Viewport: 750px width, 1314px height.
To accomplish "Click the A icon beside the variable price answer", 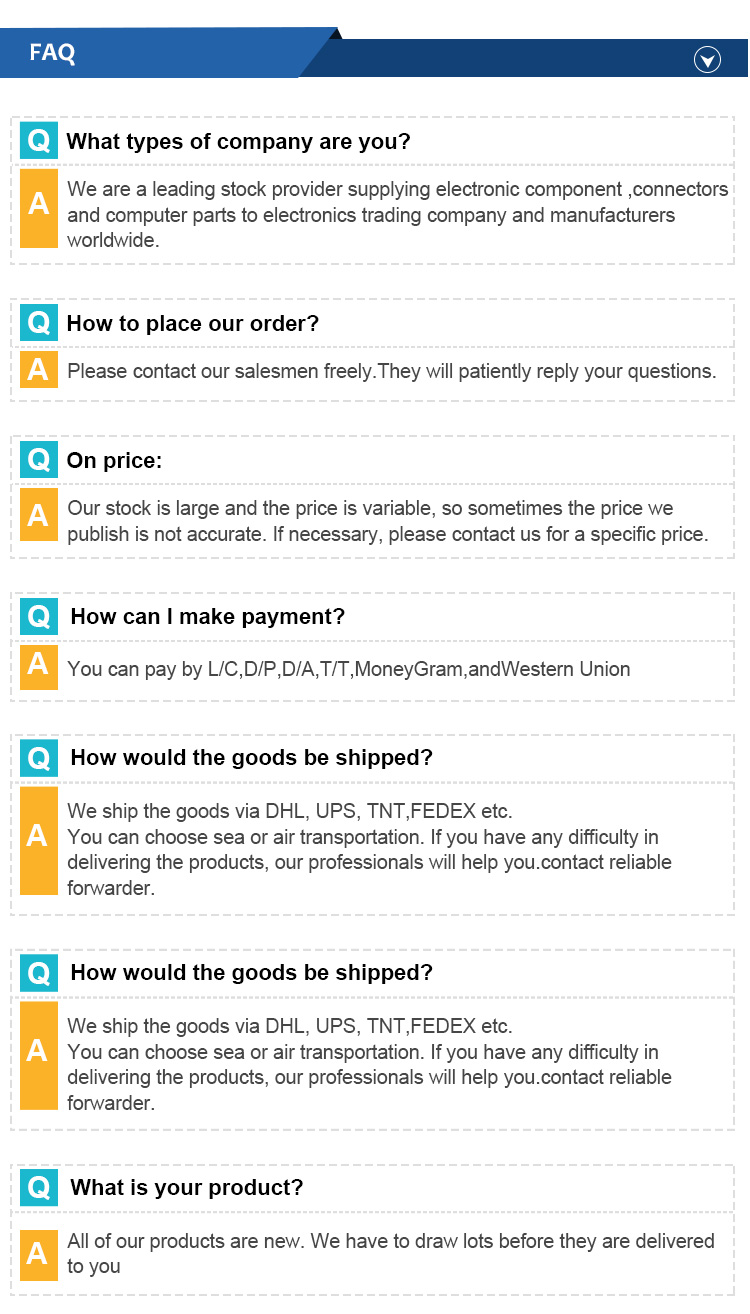I will 39,515.
